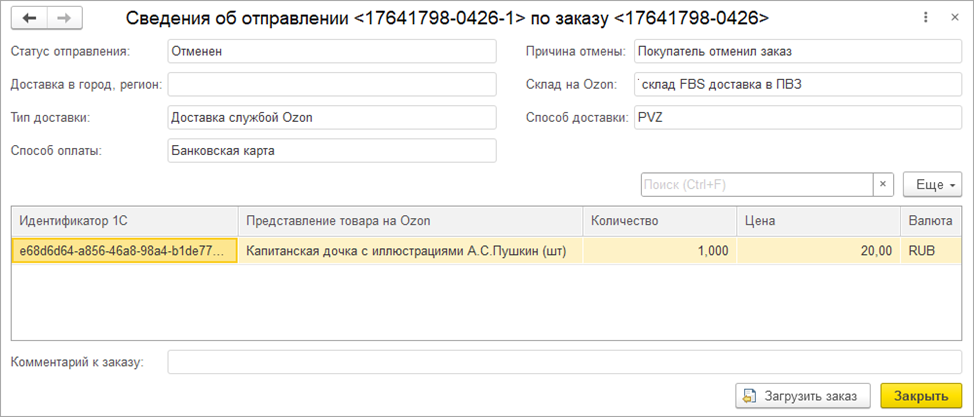This screenshot has height=417, width=974.
Task: Click the back navigation arrow
Action: pyautogui.click(x=29, y=19)
